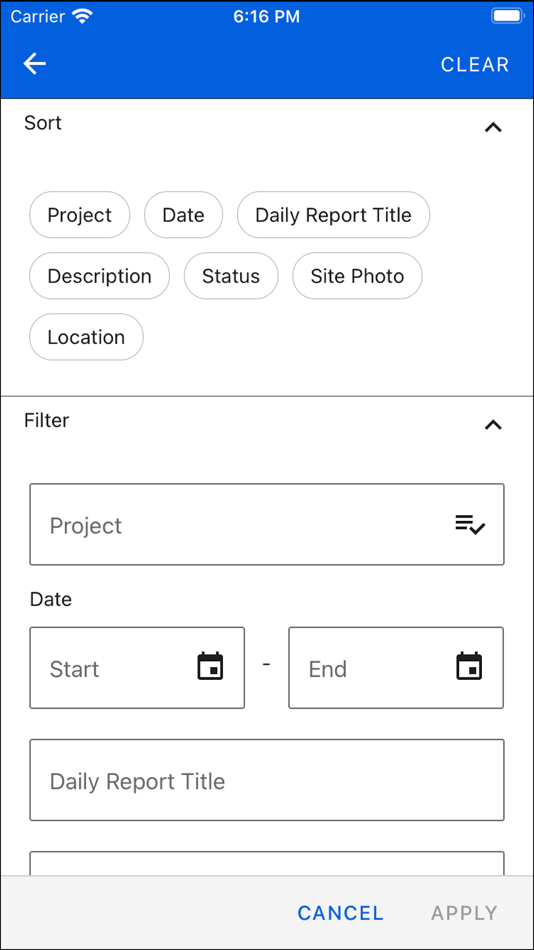Tap the CANCEL button
The width and height of the screenshot is (534, 950).
pos(341,913)
